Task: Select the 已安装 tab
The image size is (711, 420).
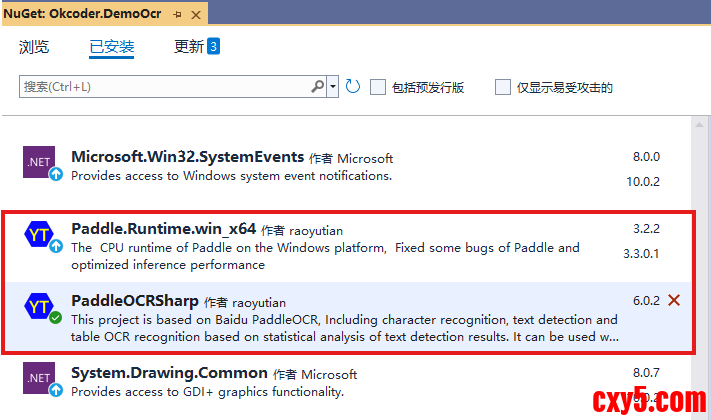Action: click(112, 47)
